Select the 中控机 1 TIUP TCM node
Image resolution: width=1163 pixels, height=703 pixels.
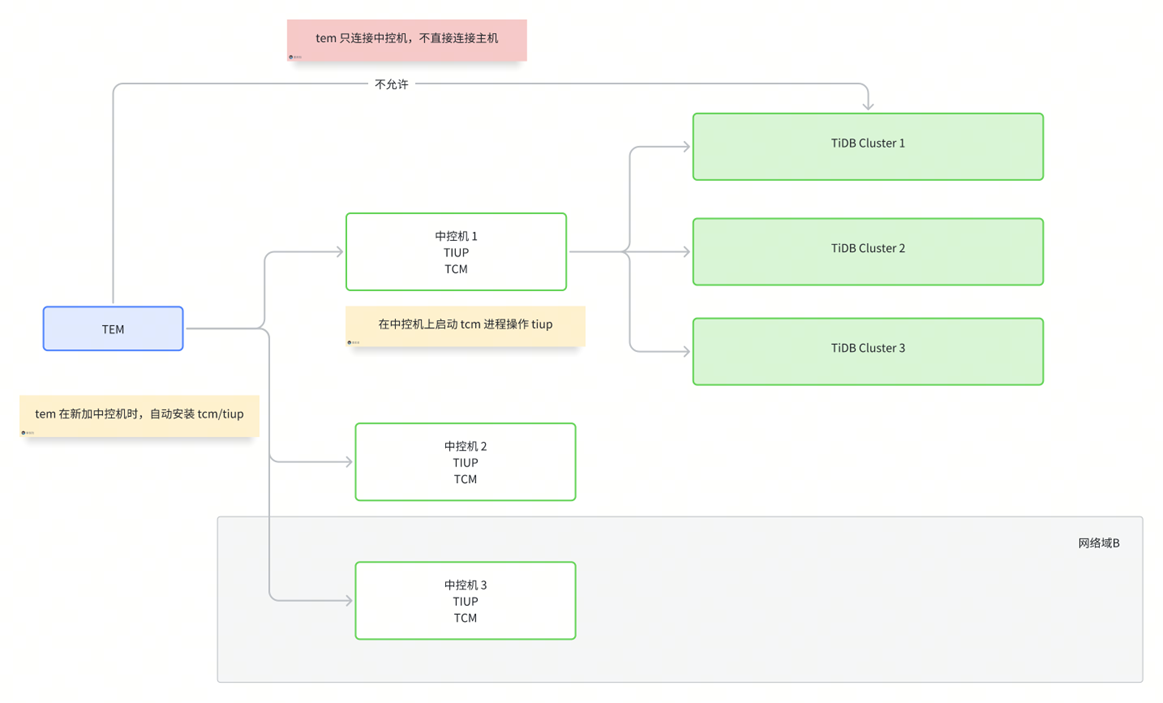click(456, 252)
